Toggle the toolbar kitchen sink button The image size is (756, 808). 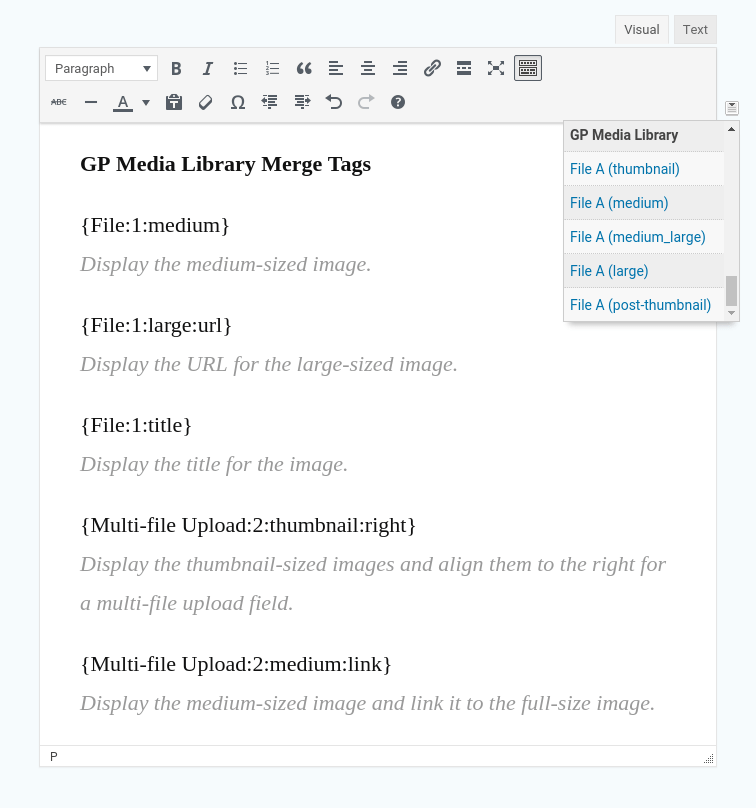pyautogui.click(x=528, y=68)
